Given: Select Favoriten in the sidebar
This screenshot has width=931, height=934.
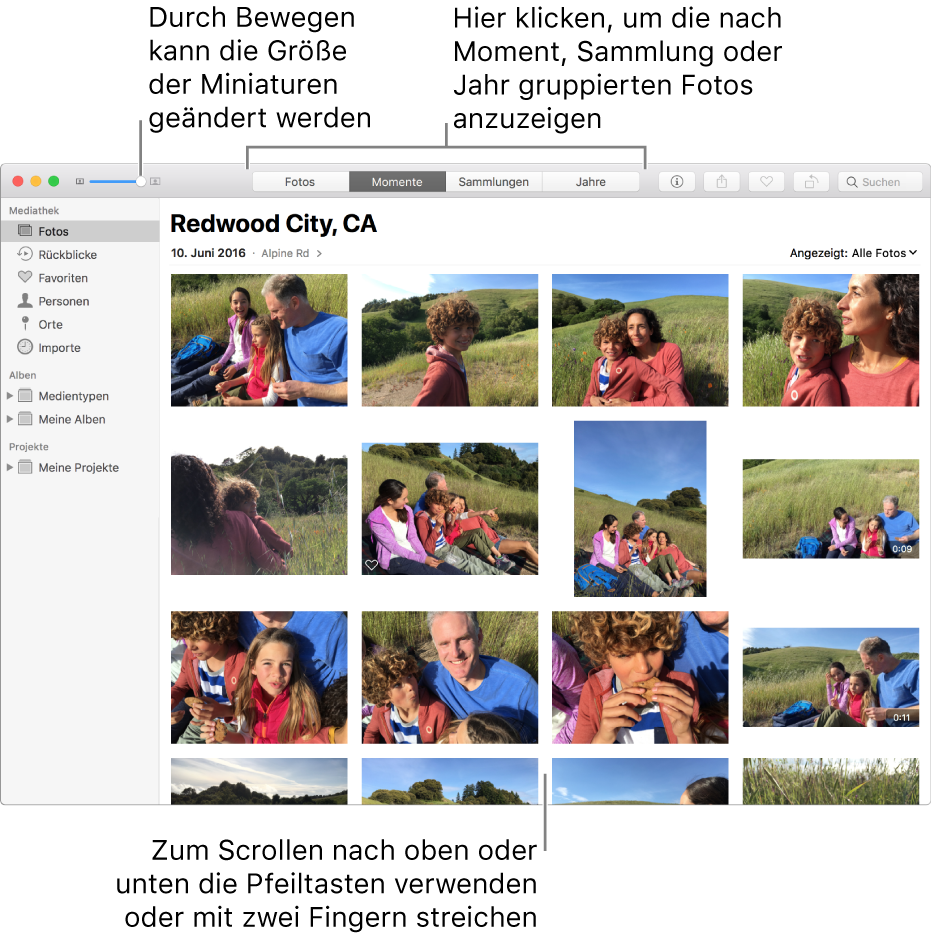Looking at the screenshot, I should tap(63, 278).
